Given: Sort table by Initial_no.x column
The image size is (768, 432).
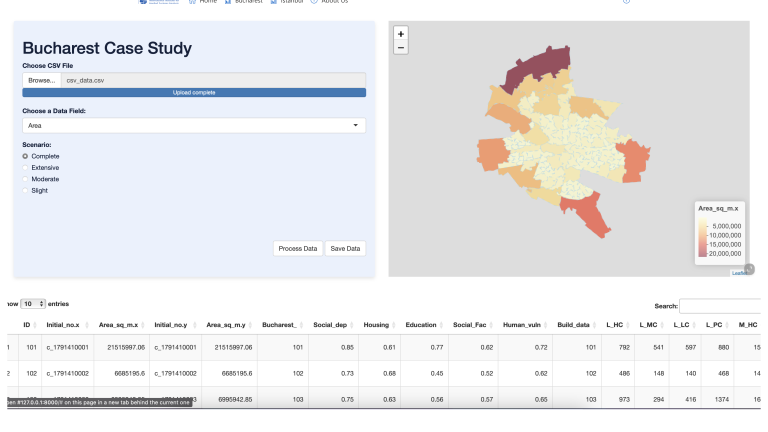Looking at the screenshot, I should [68, 325].
